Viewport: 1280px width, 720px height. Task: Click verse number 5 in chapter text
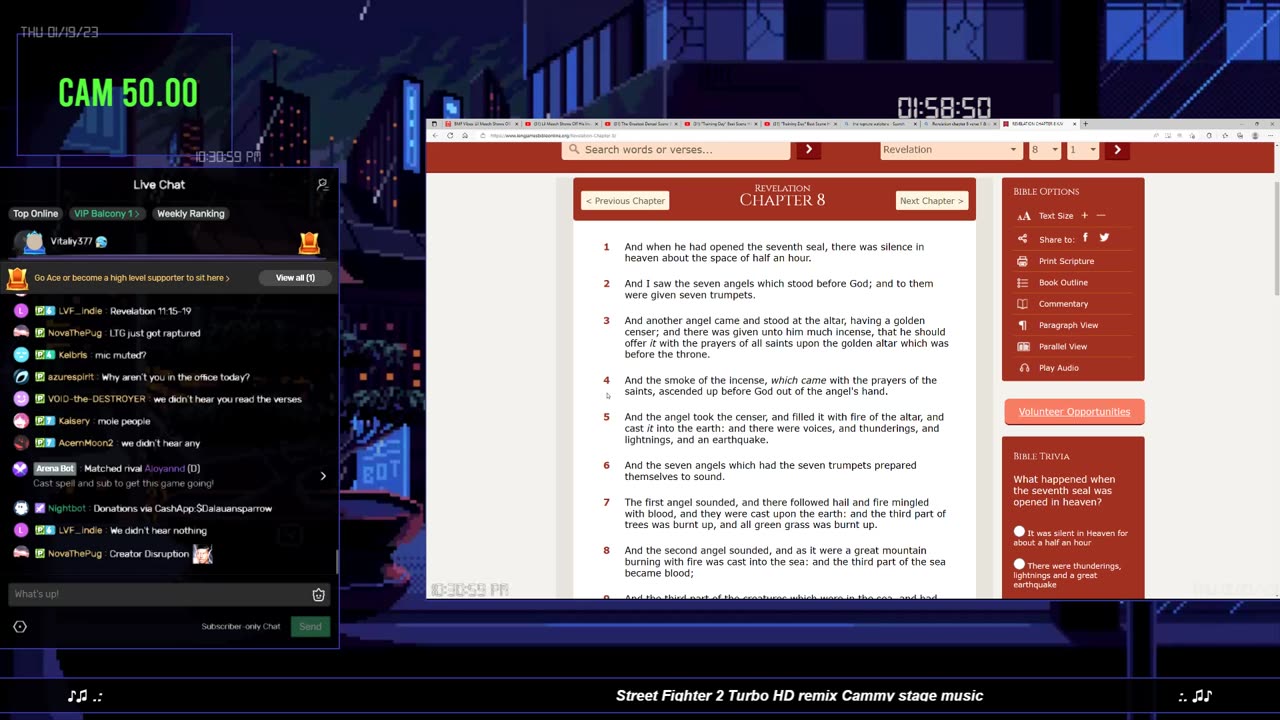[x=606, y=418]
